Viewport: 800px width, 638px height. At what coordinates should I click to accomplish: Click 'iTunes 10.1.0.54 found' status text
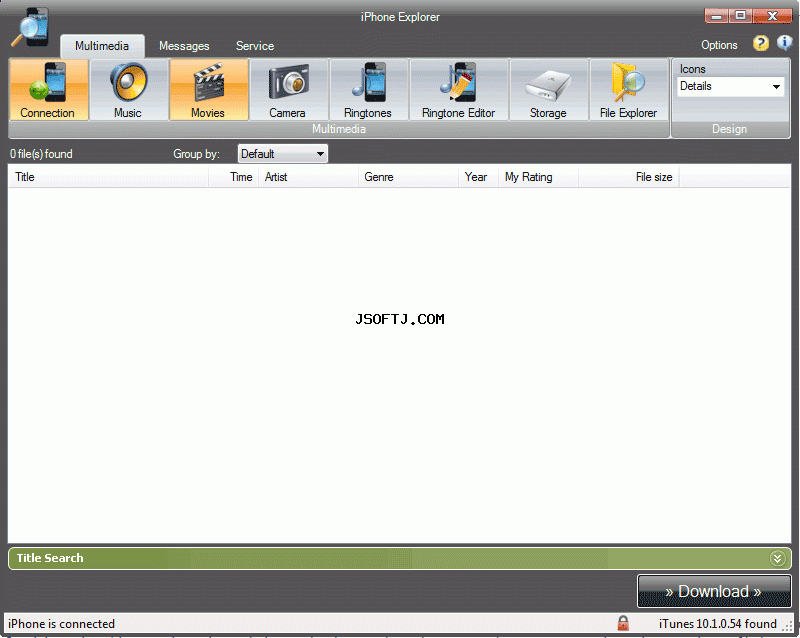(x=717, y=624)
